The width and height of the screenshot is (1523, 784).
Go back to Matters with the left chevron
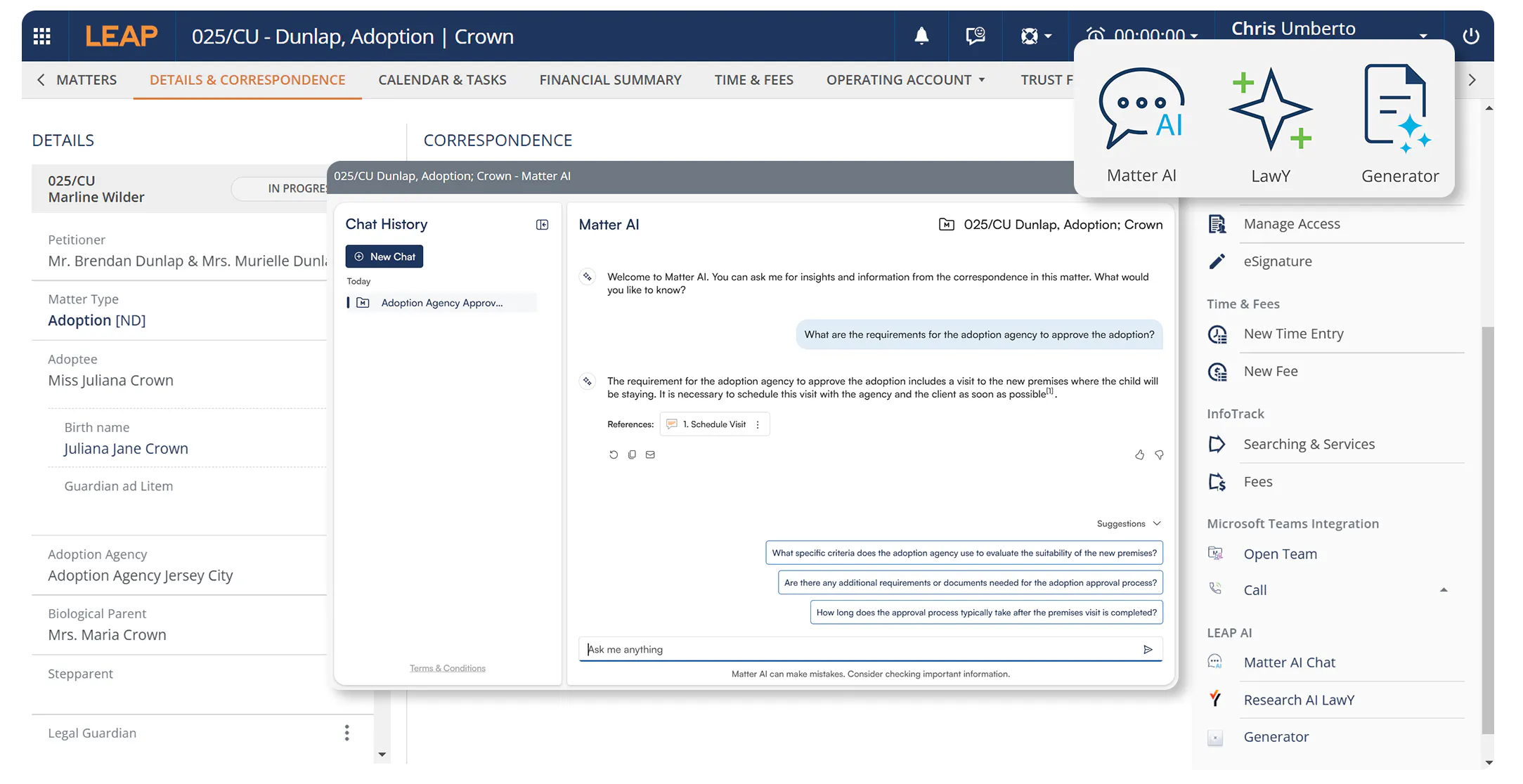tap(41, 80)
